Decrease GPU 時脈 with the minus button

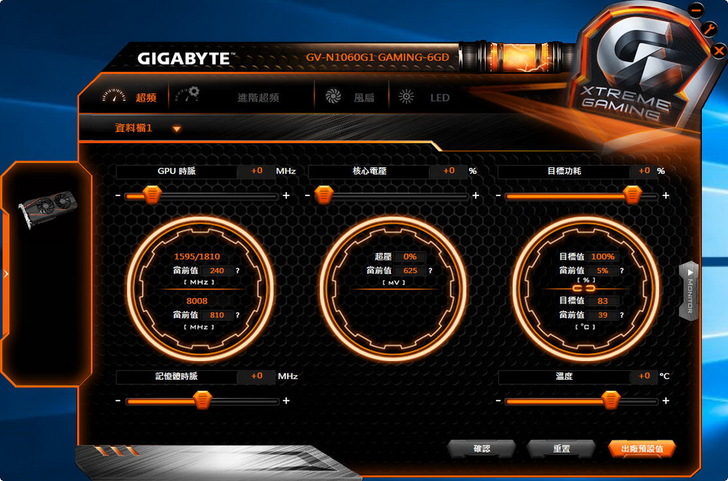click(118, 195)
